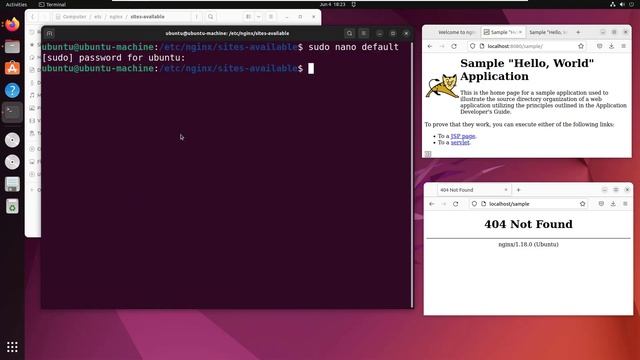Click shield icon in localhost/sample address bar
Screen dimensions: 640x360
(x=474, y=204)
